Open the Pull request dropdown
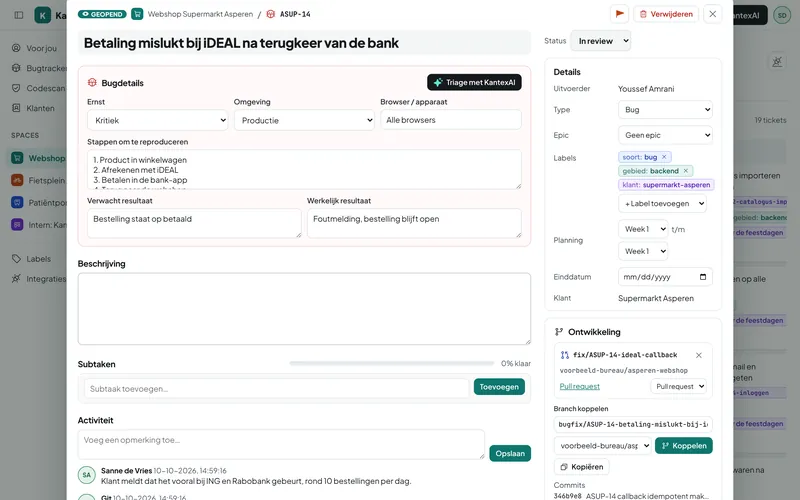Image resolution: width=800 pixels, height=500 pixels. coord(678,386)
